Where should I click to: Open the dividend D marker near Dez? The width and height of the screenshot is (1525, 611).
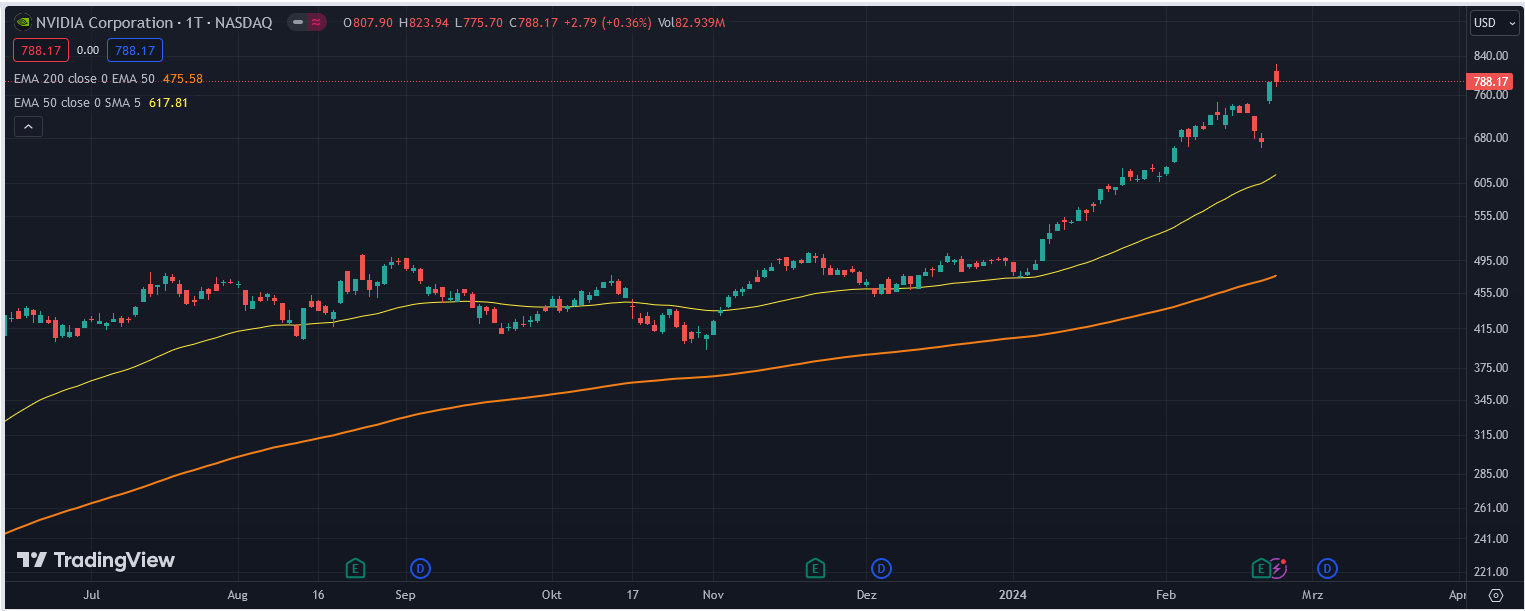pyautogui.click(x=881, y=568)
